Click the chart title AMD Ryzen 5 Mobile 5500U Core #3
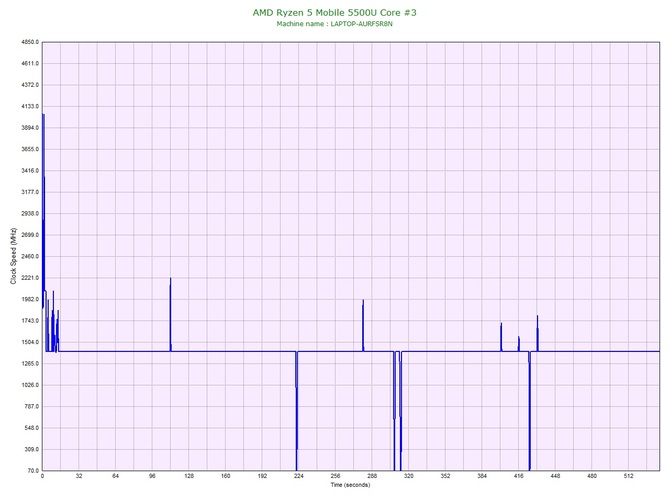670x502 pixels. 334,12
